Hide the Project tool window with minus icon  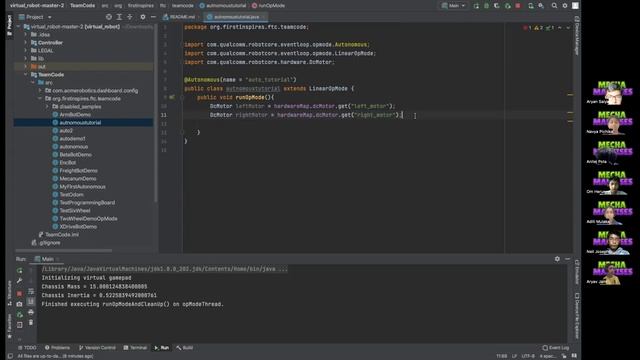[x=153, y=17]
